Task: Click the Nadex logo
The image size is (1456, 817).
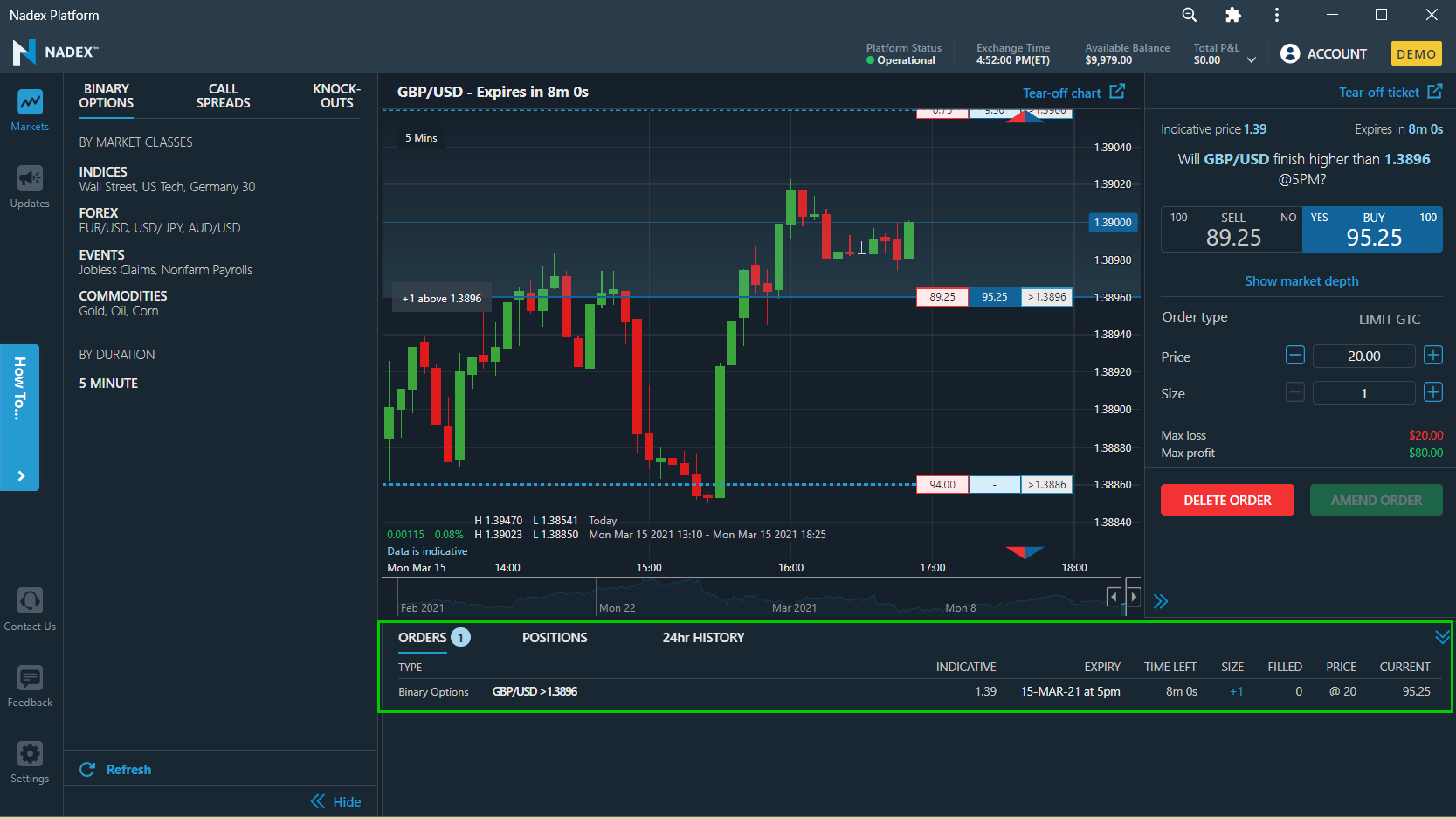Action: point(55,52)
